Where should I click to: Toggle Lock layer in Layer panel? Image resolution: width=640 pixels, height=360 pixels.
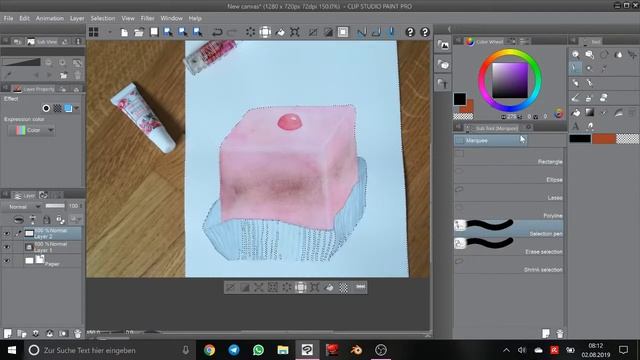point(47,220)
